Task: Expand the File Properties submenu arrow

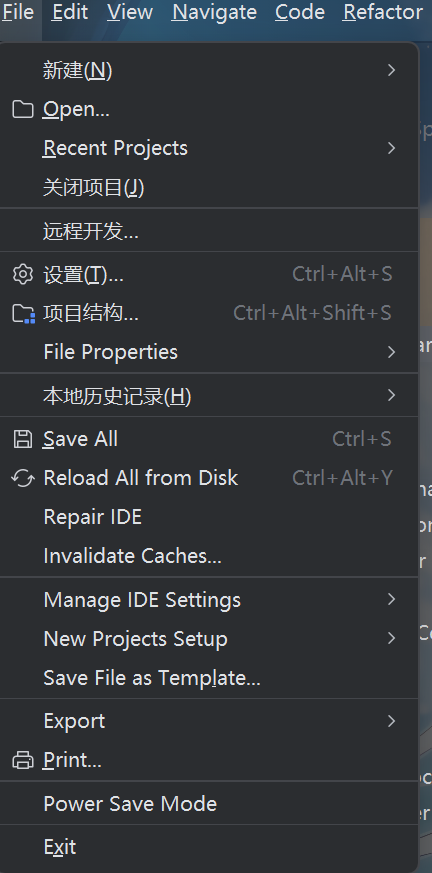Action: click(x=391, y=352)
